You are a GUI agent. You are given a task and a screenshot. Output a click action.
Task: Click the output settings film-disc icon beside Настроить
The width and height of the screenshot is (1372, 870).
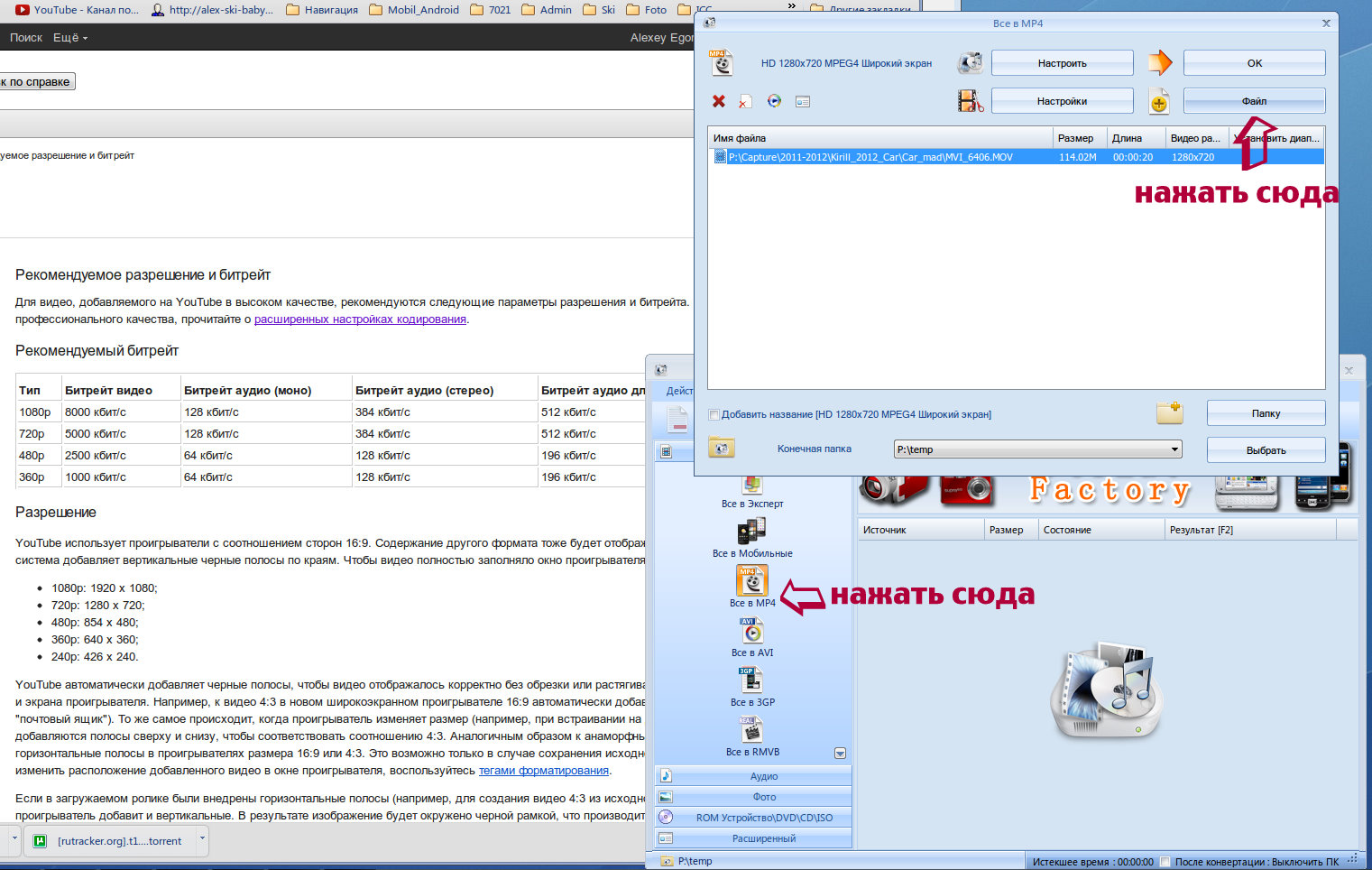970,62
